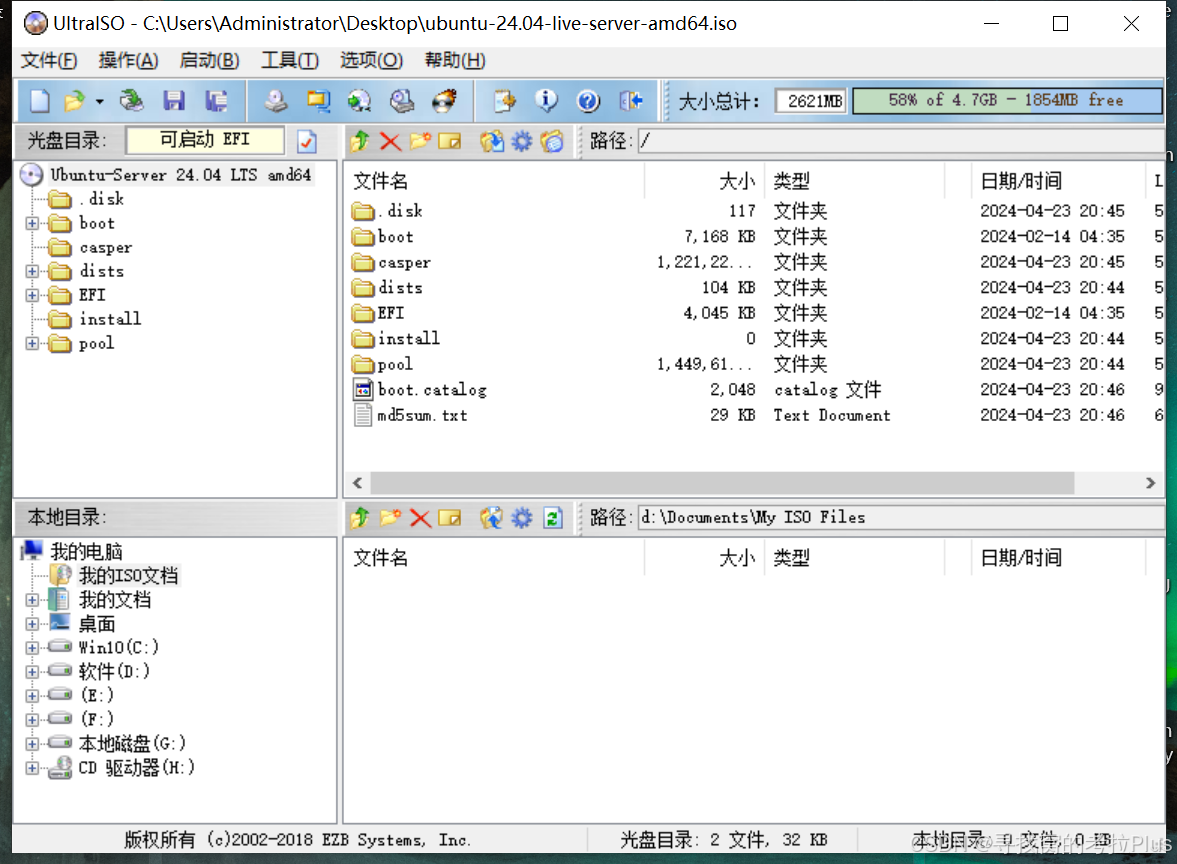Click the rename icon in the ISO pane toolbar
The width and height of the screenshot is (1177, 864).
pos(450,141)
